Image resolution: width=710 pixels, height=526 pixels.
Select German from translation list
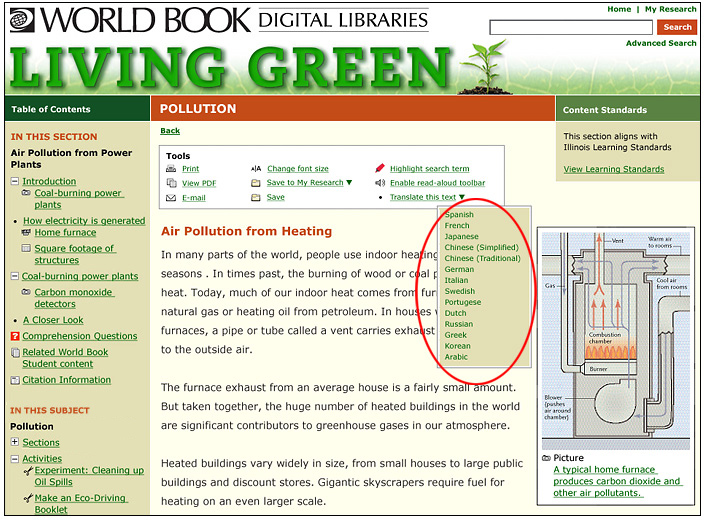[459, 269]
